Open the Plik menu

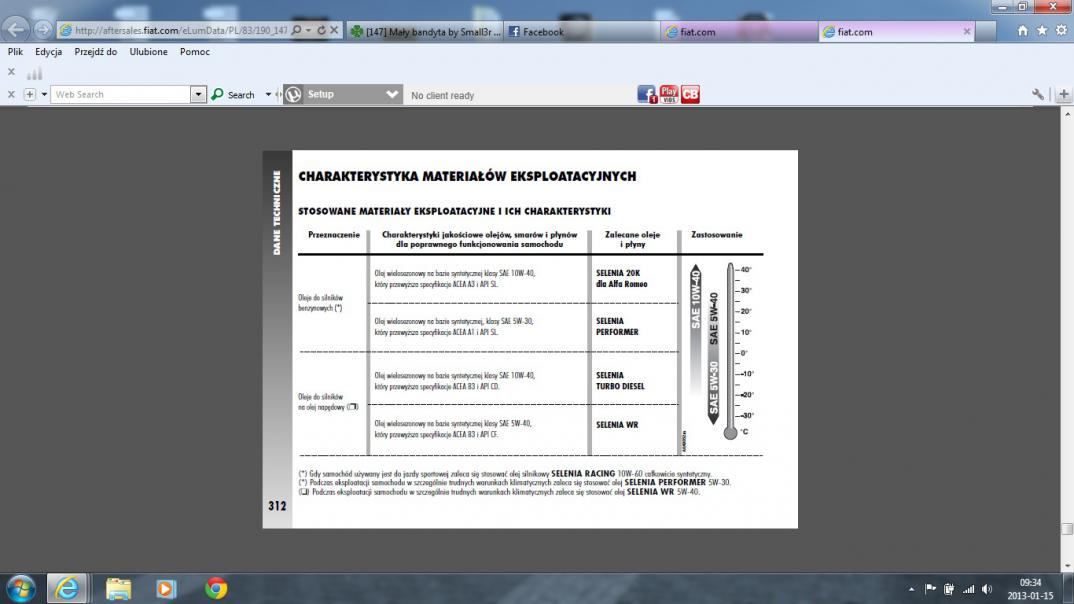pyautogui.click(x=15, y=52)
